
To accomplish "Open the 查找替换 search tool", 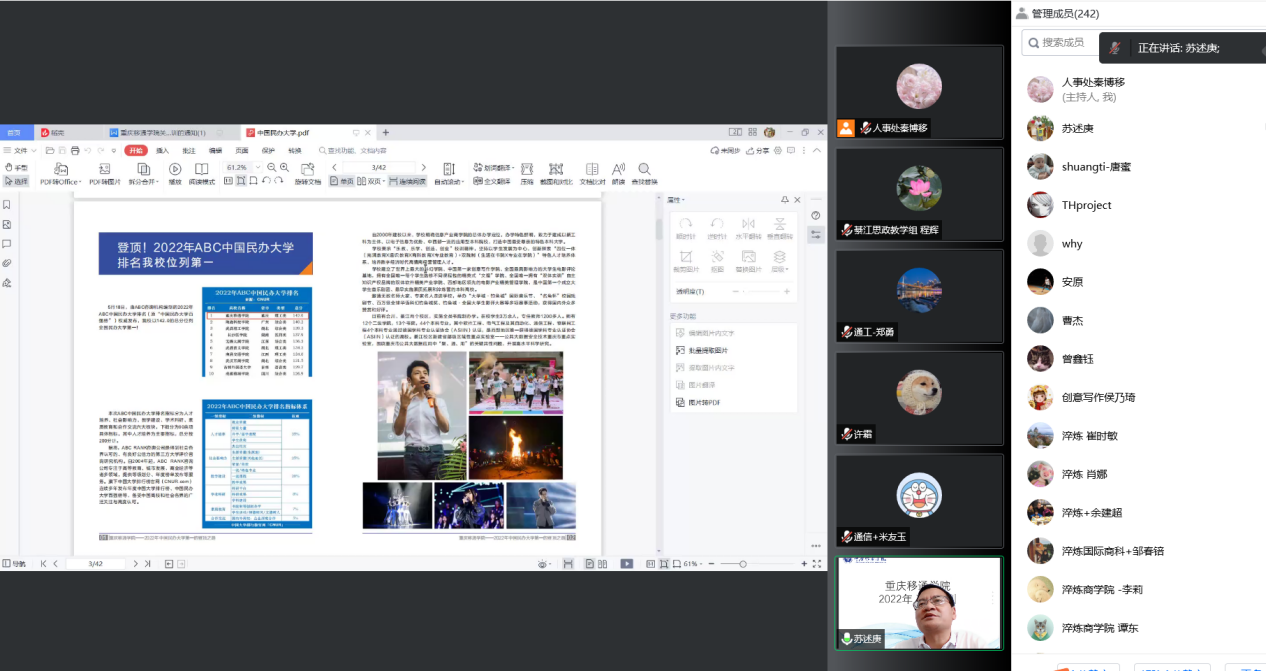I will coord(645,174).
